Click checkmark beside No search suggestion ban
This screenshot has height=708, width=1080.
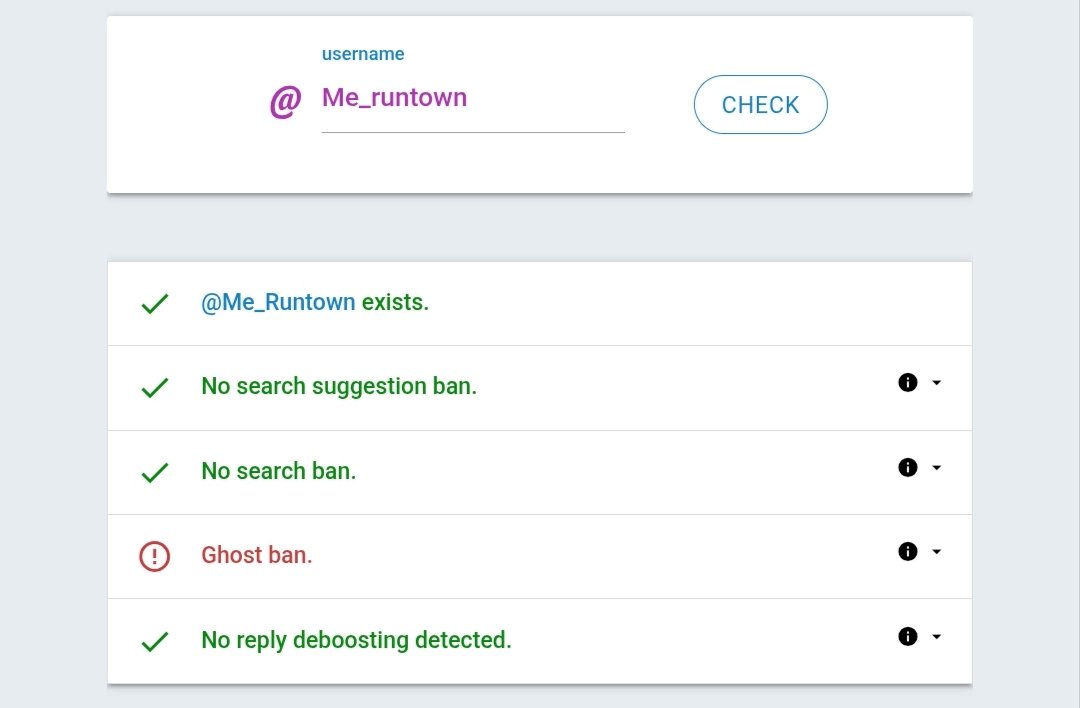tap(154, 388)
